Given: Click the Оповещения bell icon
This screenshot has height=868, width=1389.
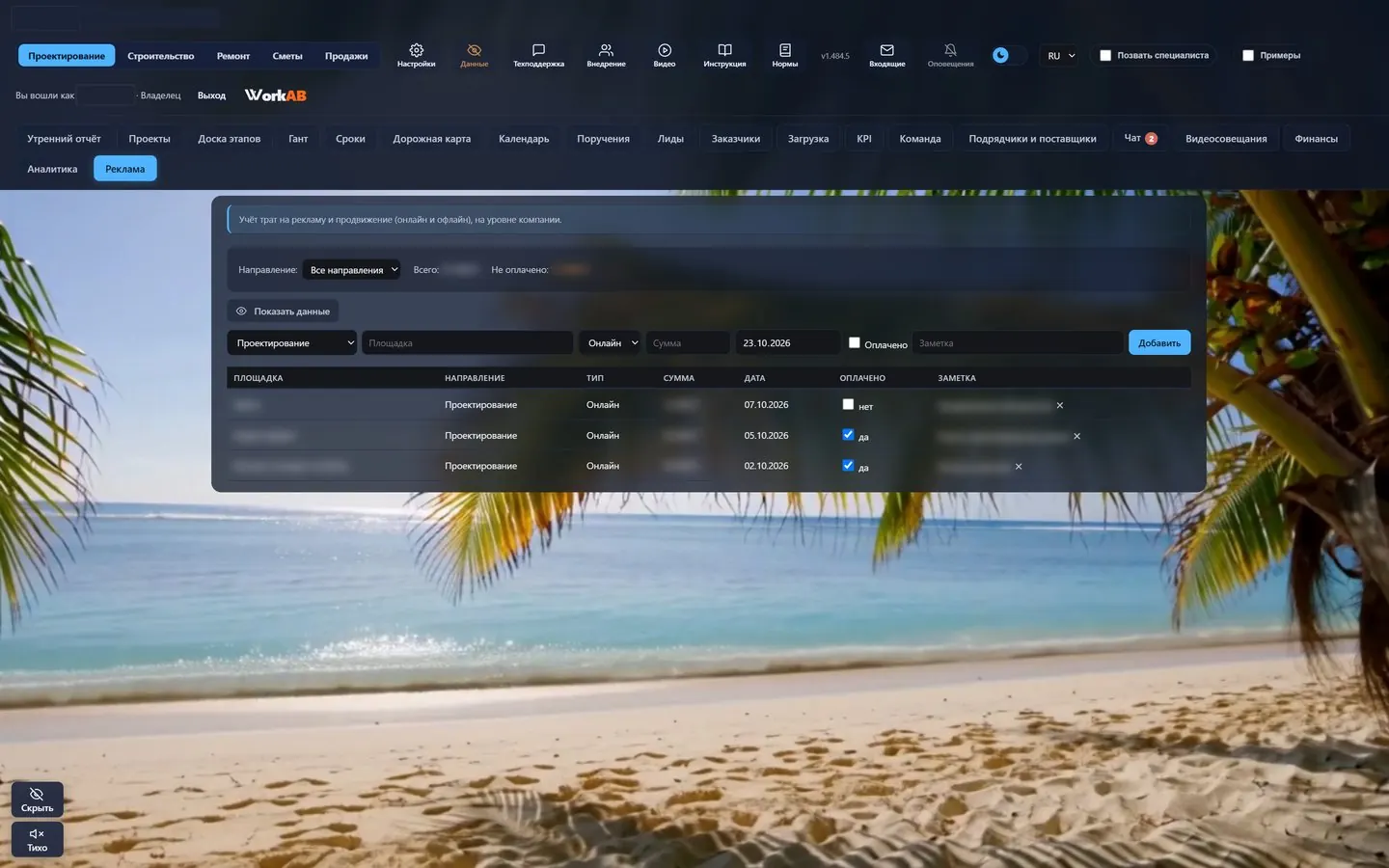Looking at the screenshot, I should 950,55.
